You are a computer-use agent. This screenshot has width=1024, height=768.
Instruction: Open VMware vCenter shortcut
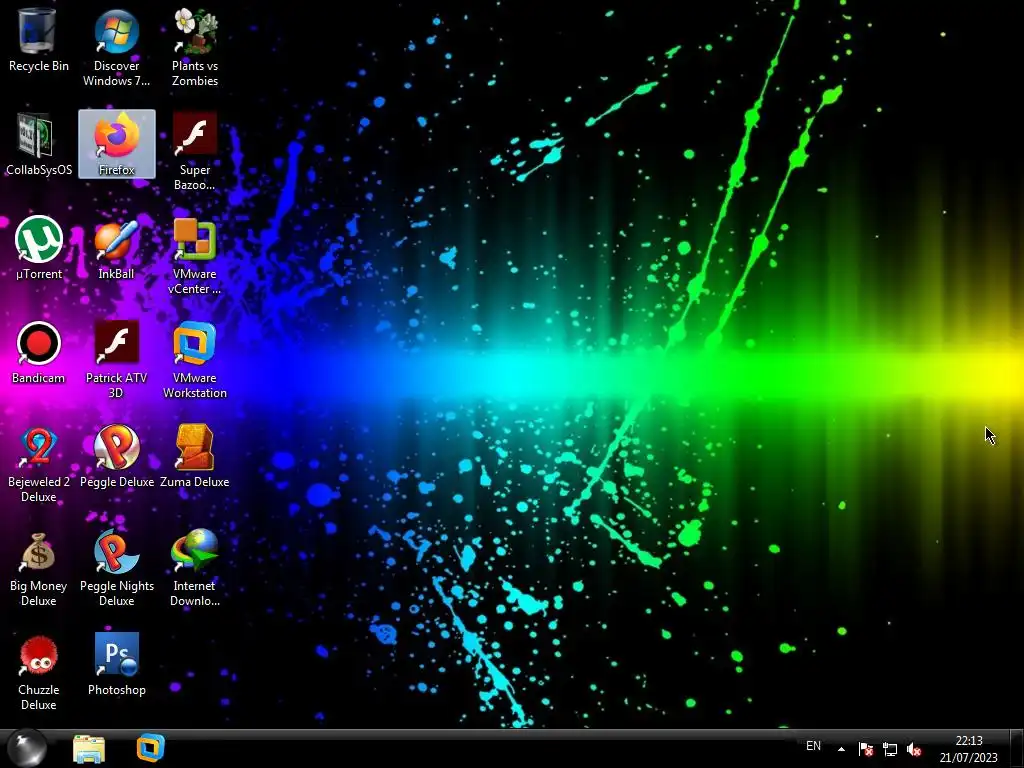pos(195,255)
